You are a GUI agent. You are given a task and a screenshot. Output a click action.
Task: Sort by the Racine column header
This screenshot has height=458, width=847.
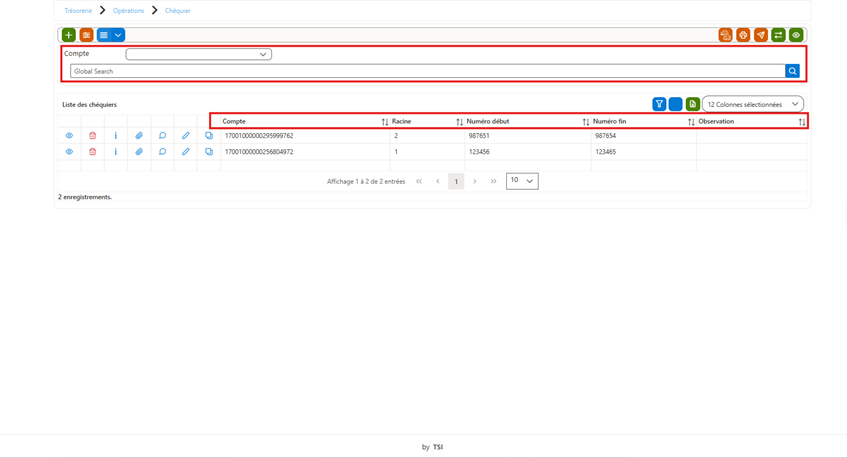click(x=427, y=122)
